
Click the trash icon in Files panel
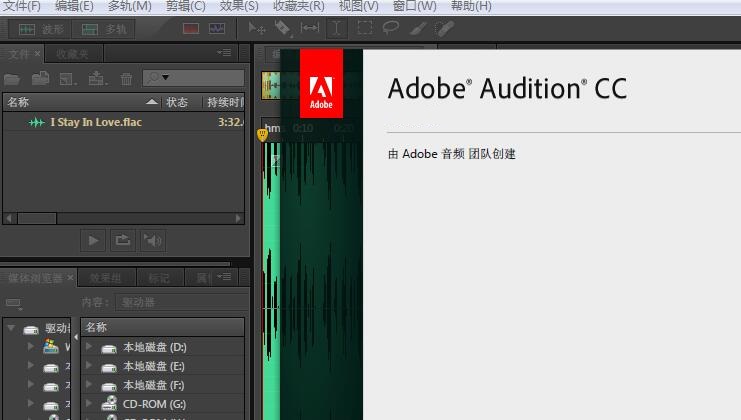tap(126, 79)
